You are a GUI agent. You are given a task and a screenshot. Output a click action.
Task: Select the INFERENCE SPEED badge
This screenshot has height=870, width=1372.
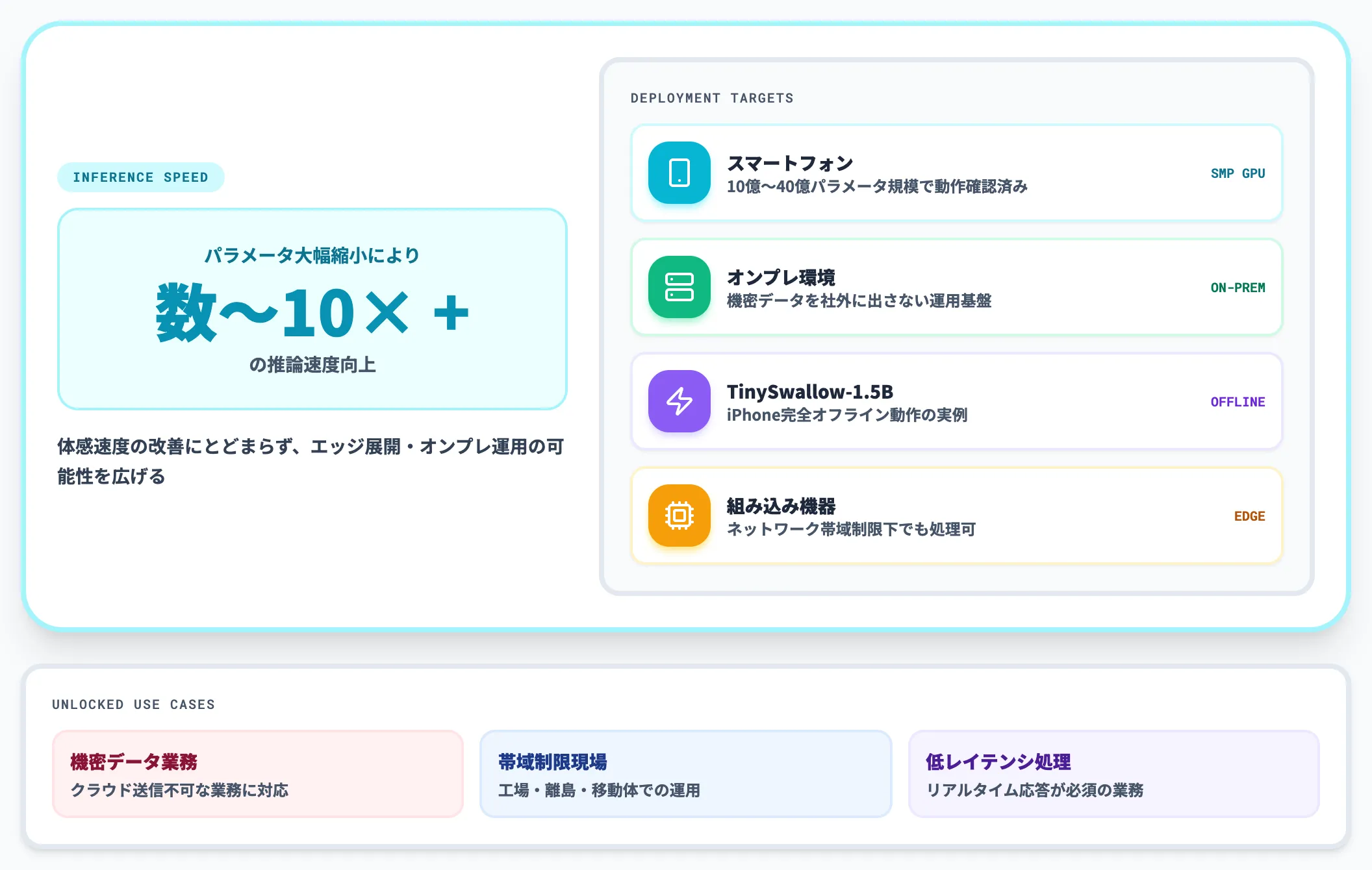tap(141, 177)
